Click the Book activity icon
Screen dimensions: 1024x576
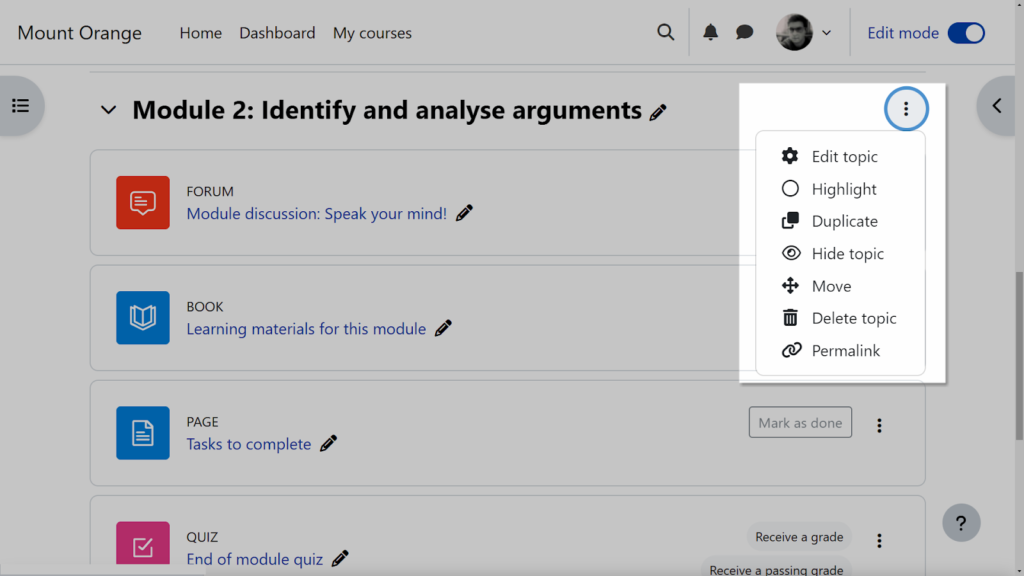(143, 318)
